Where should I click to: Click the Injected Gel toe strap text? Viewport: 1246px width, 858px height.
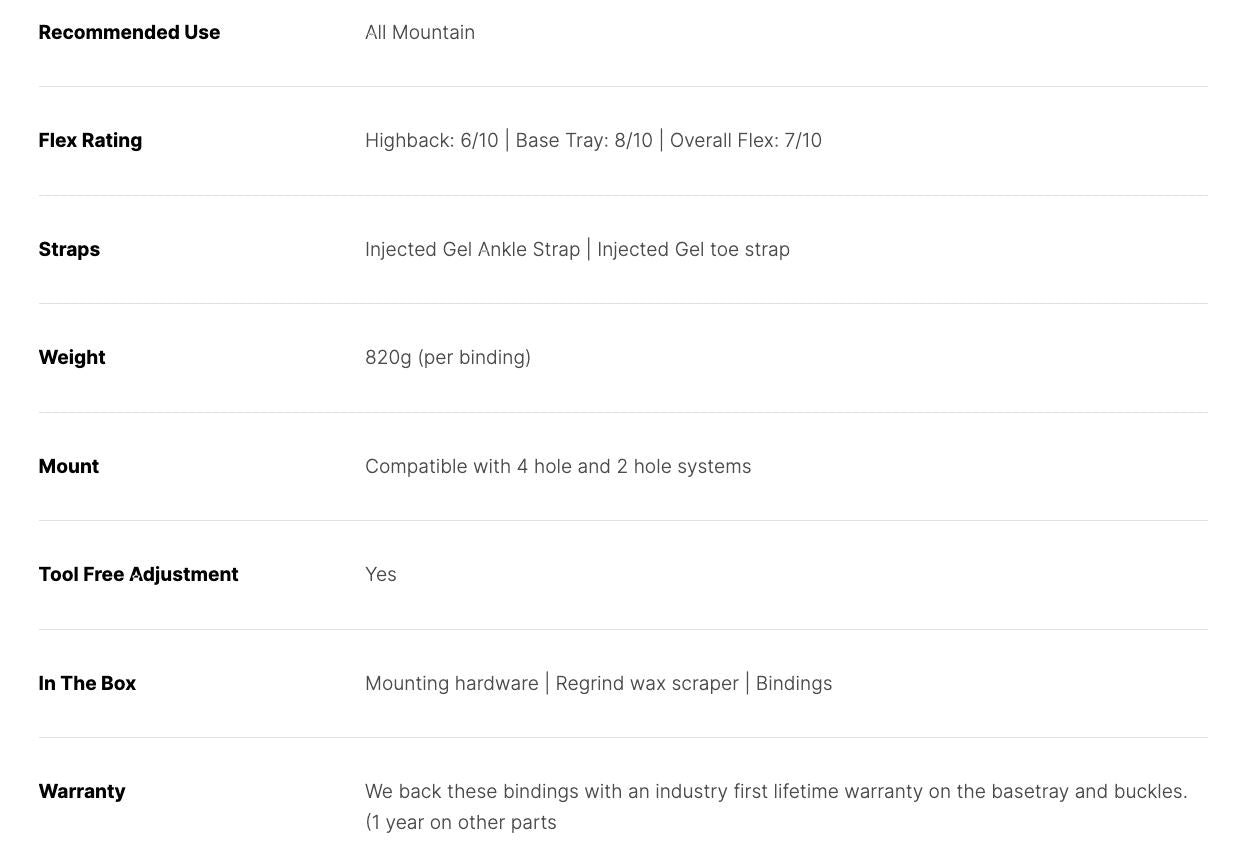[693, 249]
